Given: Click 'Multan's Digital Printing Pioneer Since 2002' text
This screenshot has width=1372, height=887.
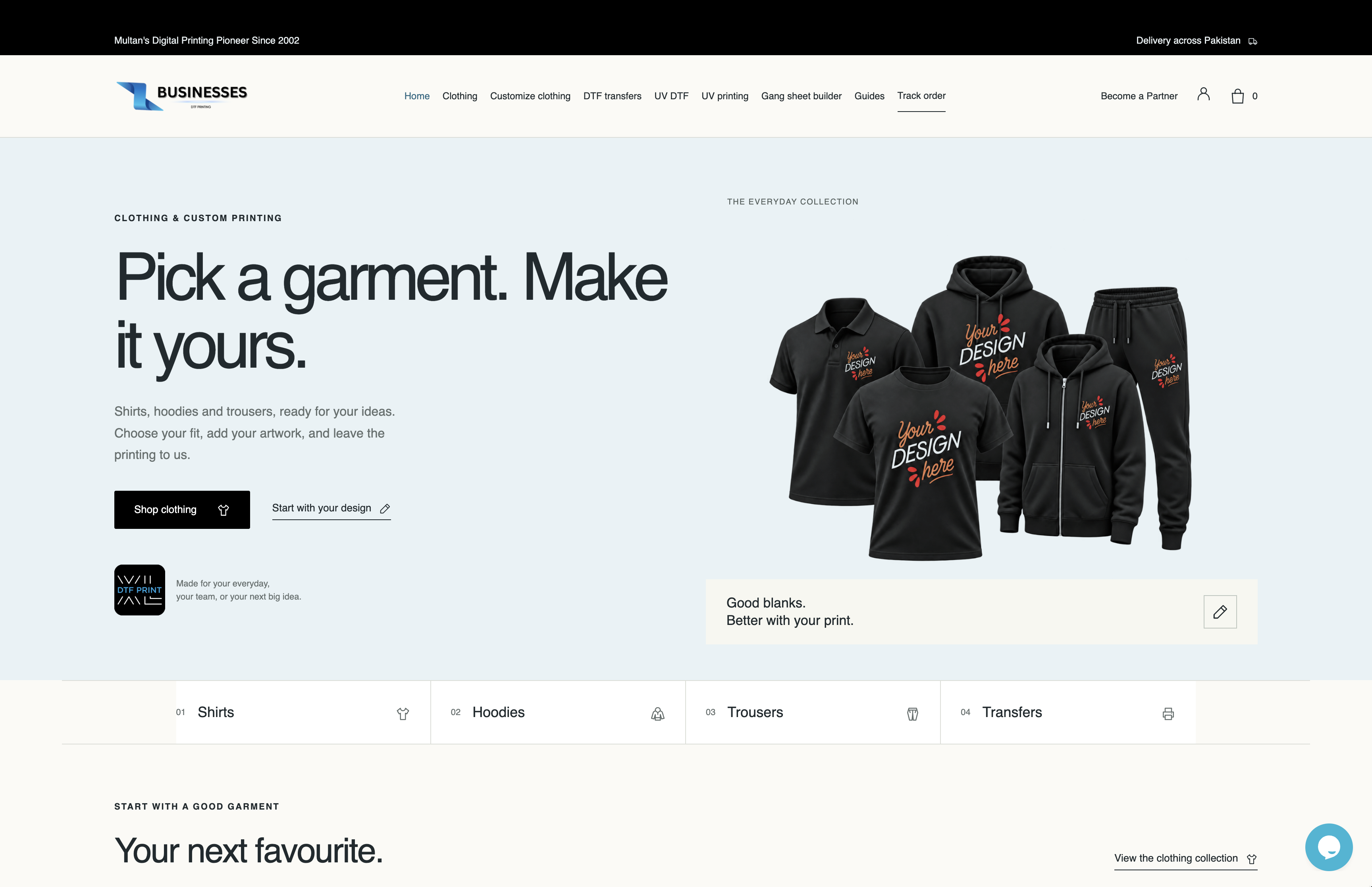Looking at the screenshot, I should click(207, 40).
